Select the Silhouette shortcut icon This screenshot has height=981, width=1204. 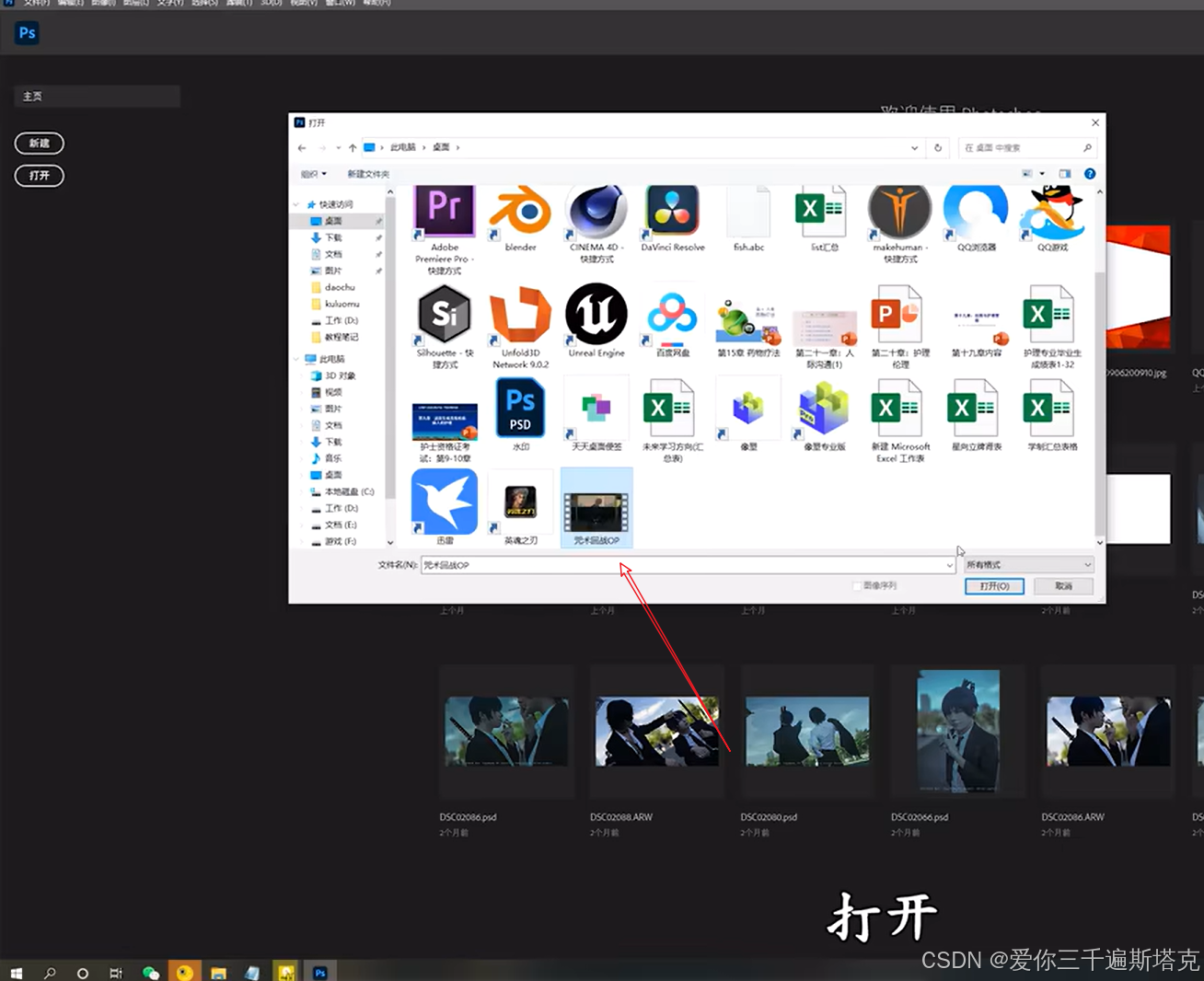pos(445,314)
